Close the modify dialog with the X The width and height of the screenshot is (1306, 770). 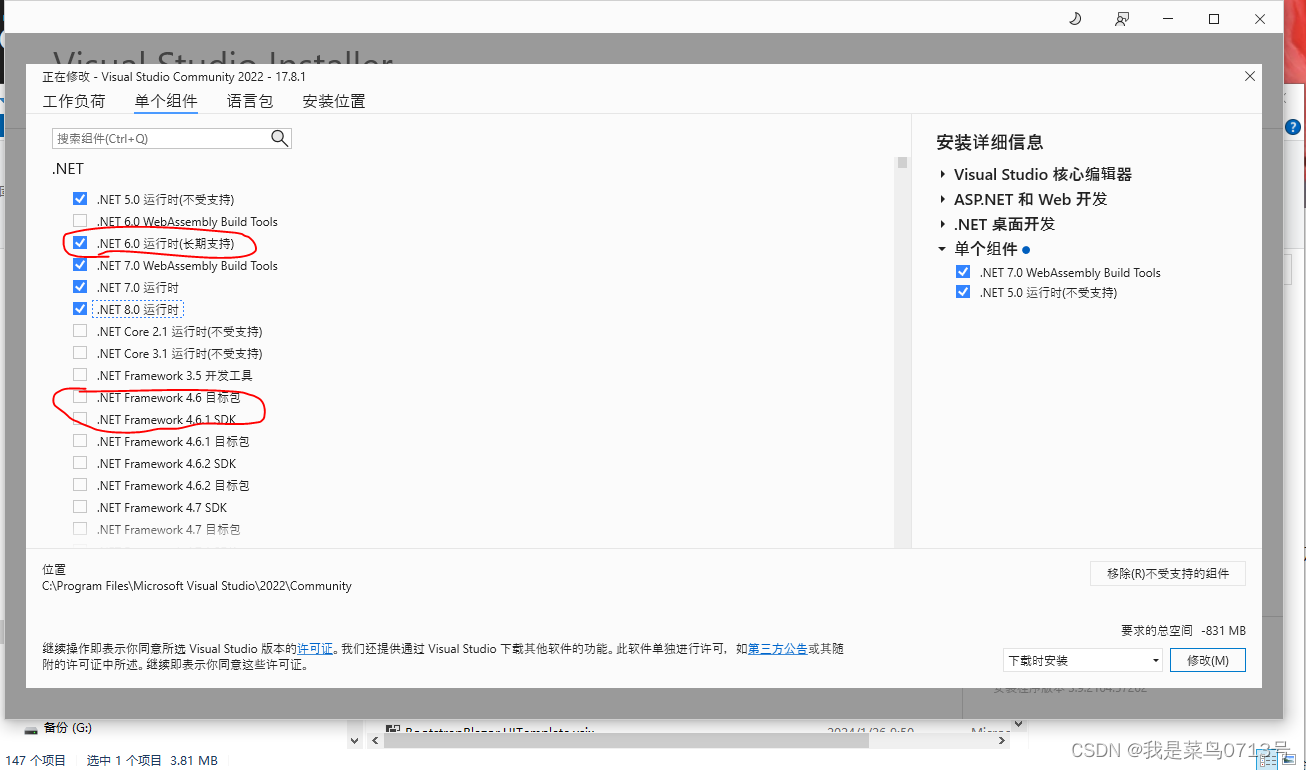tap(1249, 76)
